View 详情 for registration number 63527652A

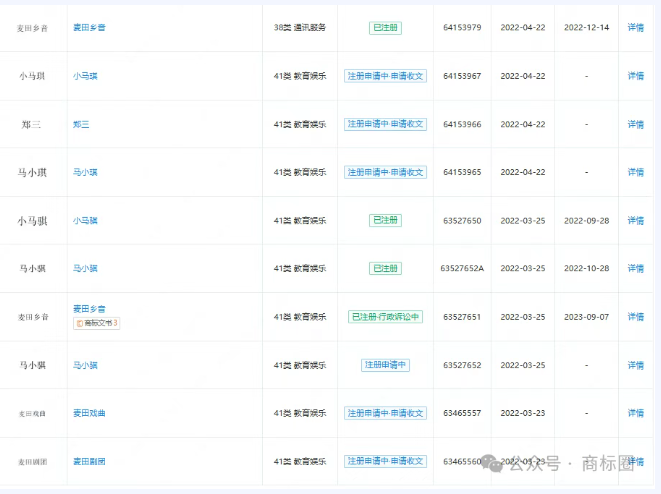(x=635, y=269)
